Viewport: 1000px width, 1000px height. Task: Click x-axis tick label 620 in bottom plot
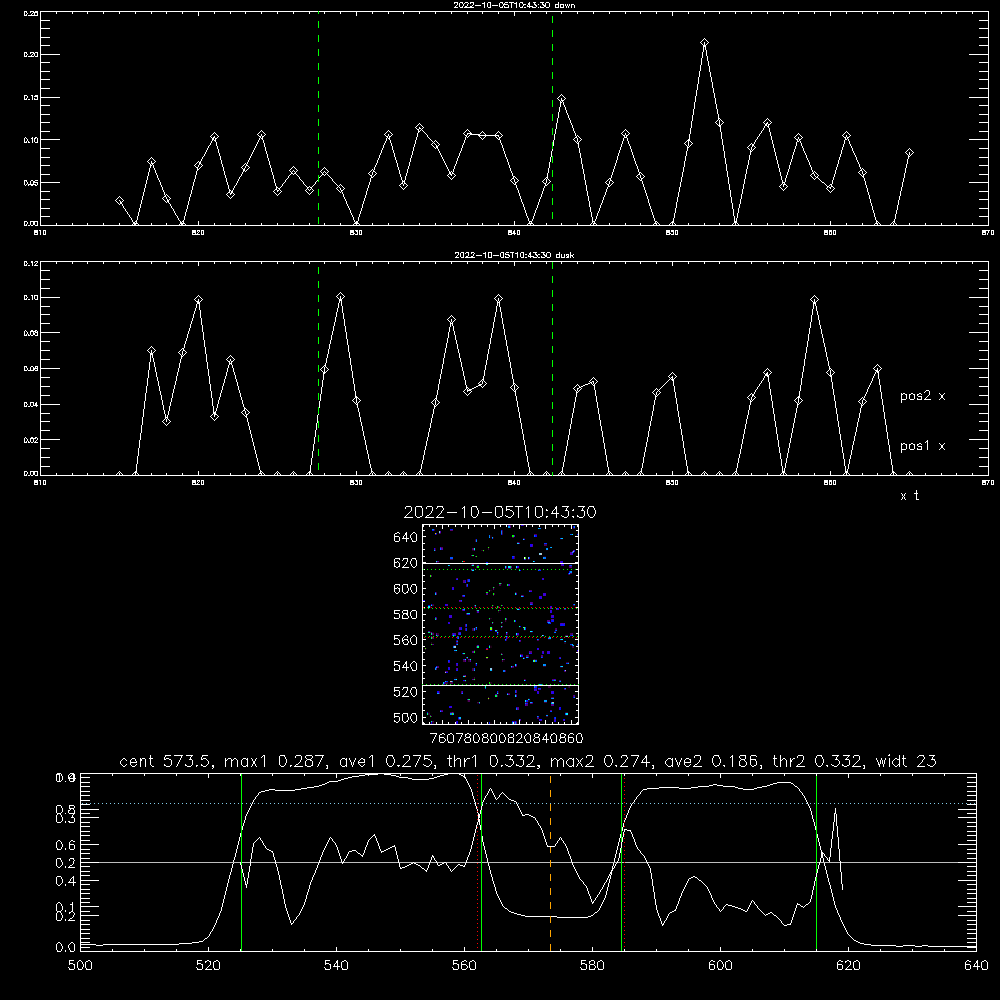coord(848,966)
